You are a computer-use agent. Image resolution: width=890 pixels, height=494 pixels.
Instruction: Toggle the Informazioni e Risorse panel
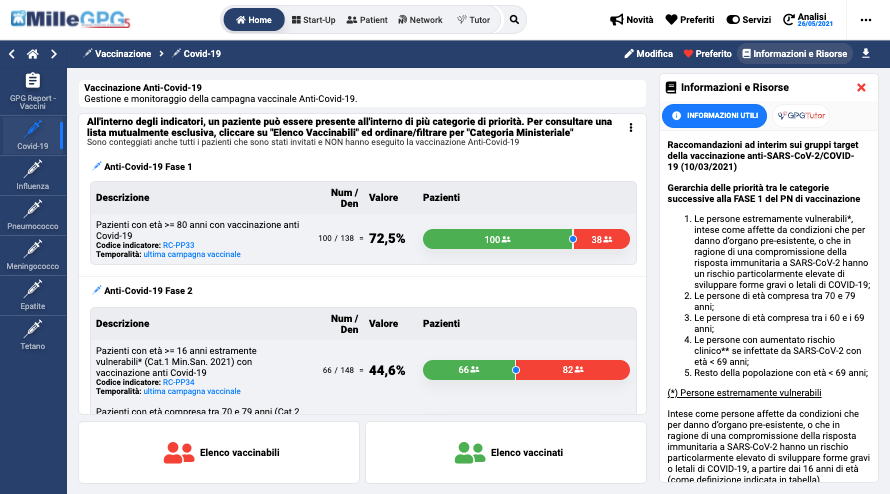coord(793,54)
